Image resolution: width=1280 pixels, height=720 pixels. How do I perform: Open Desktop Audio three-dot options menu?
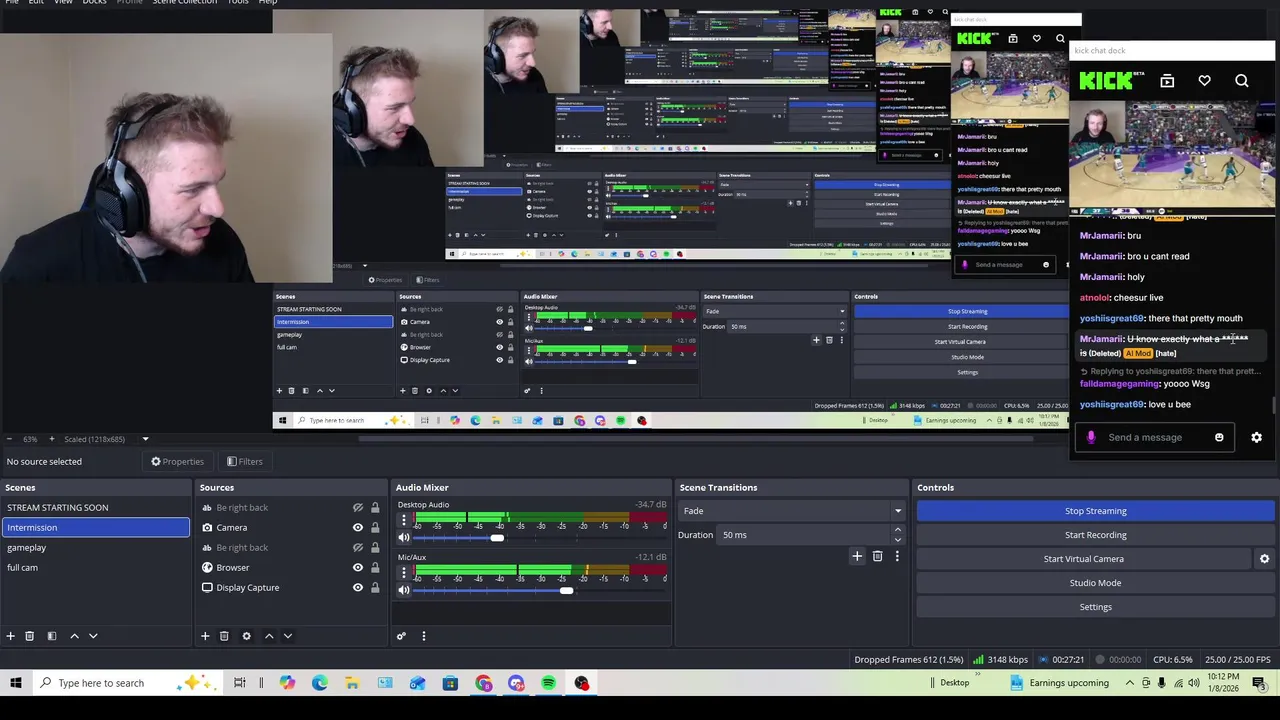pyautogui.click(x=404, y=521)
